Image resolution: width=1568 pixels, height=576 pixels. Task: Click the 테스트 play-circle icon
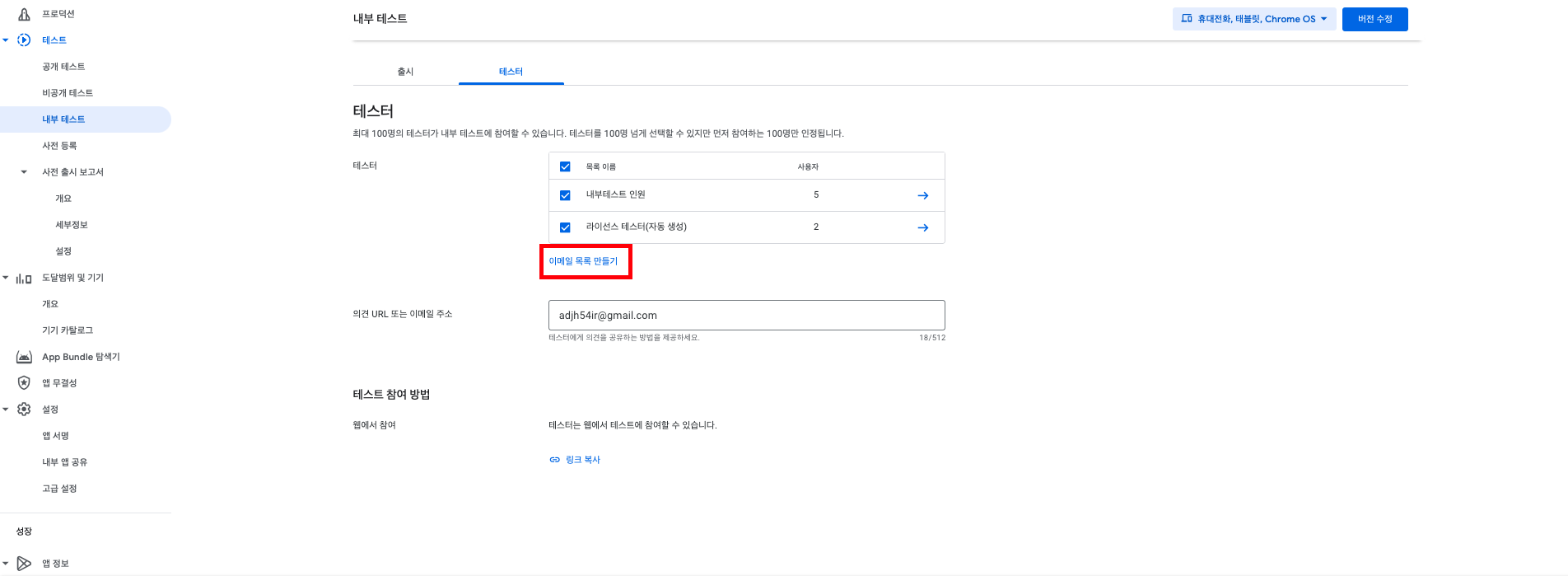tap(24, 40)
